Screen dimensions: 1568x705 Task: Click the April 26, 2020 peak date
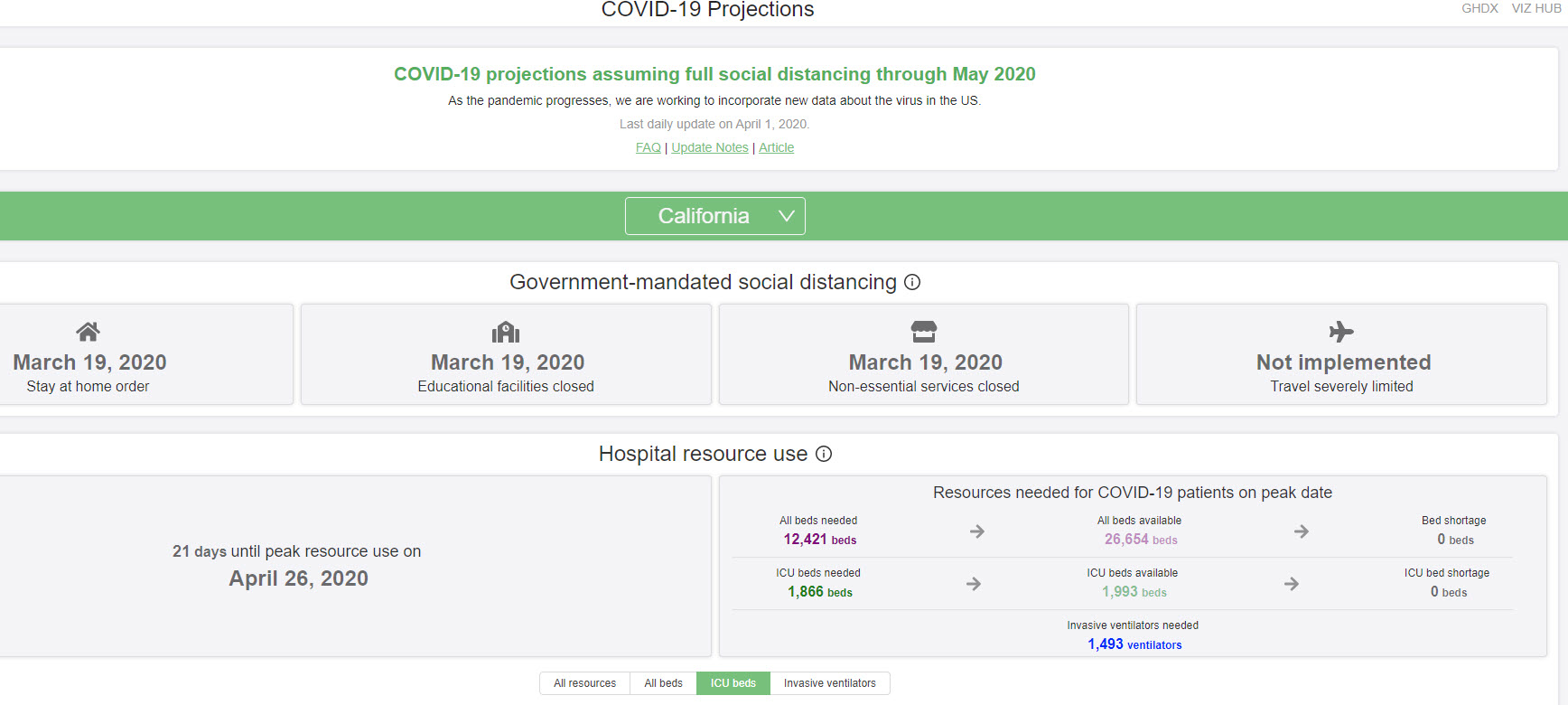pyautogui.click(x=298, y=578)
